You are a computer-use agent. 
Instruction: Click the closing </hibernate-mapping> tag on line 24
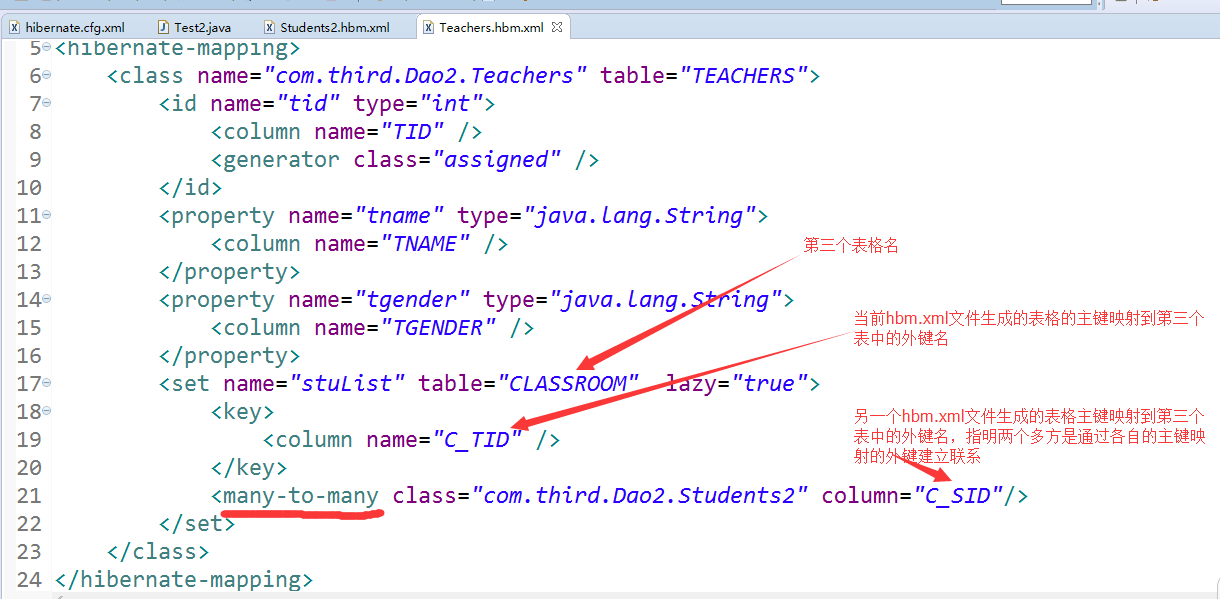tap(185, 580)
